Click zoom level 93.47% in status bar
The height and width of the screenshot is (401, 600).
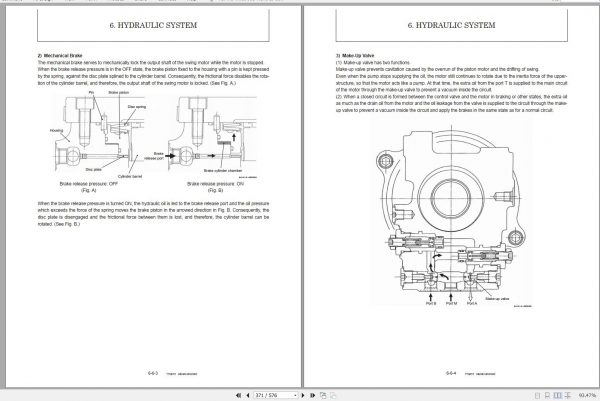587,395
